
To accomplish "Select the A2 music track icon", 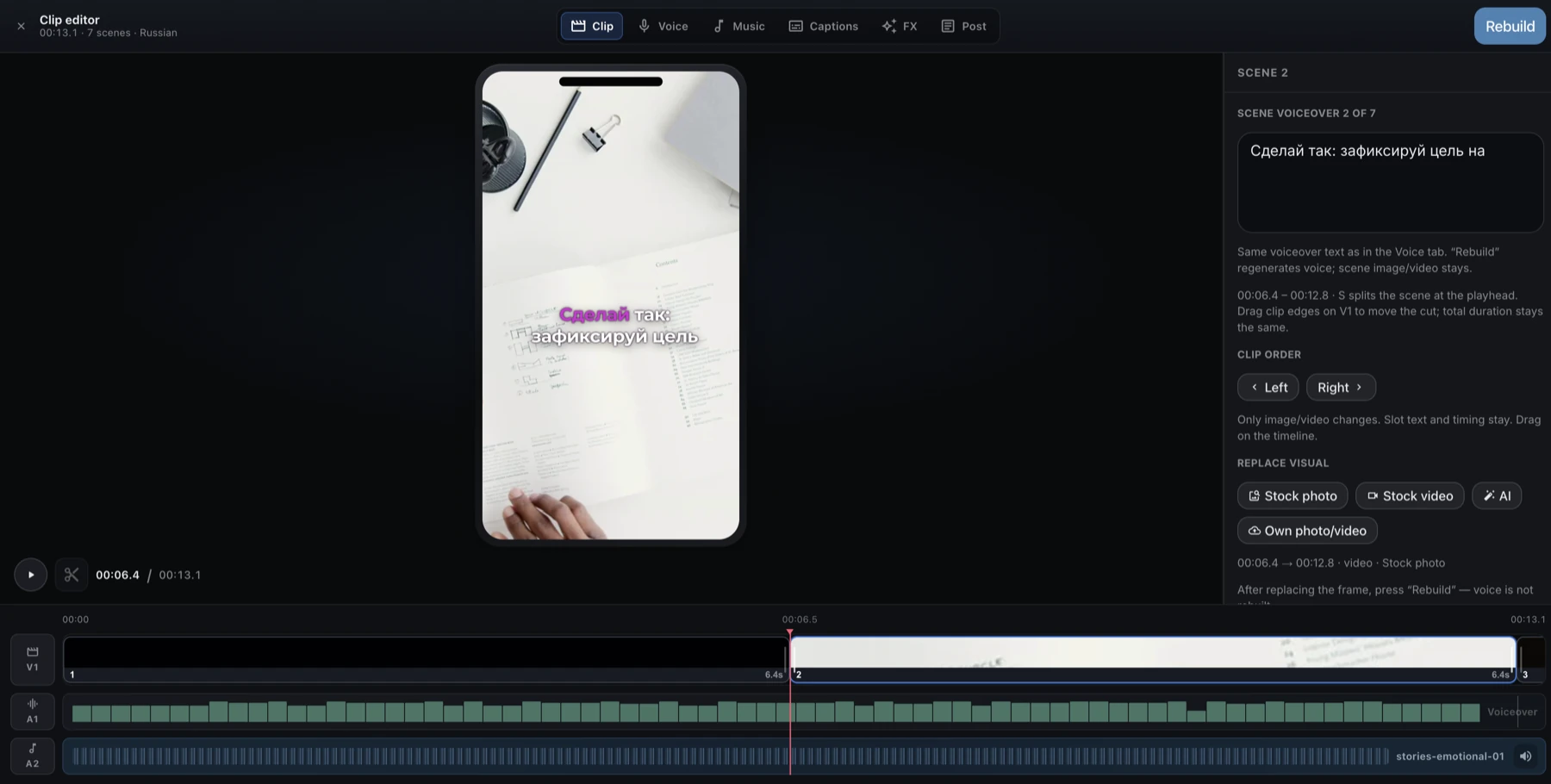I will tap(33, 756).
